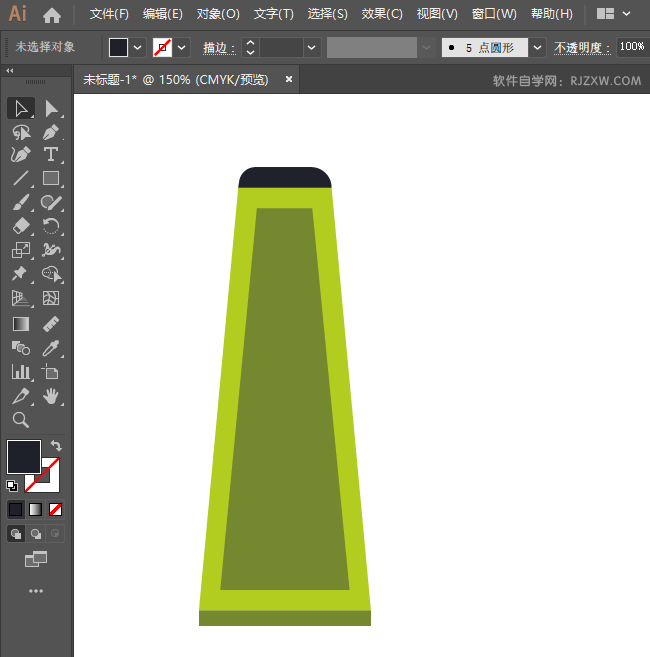Screen dimensions: 650x657
Task: Select the Pen tool
Action: tap(51, 131)
